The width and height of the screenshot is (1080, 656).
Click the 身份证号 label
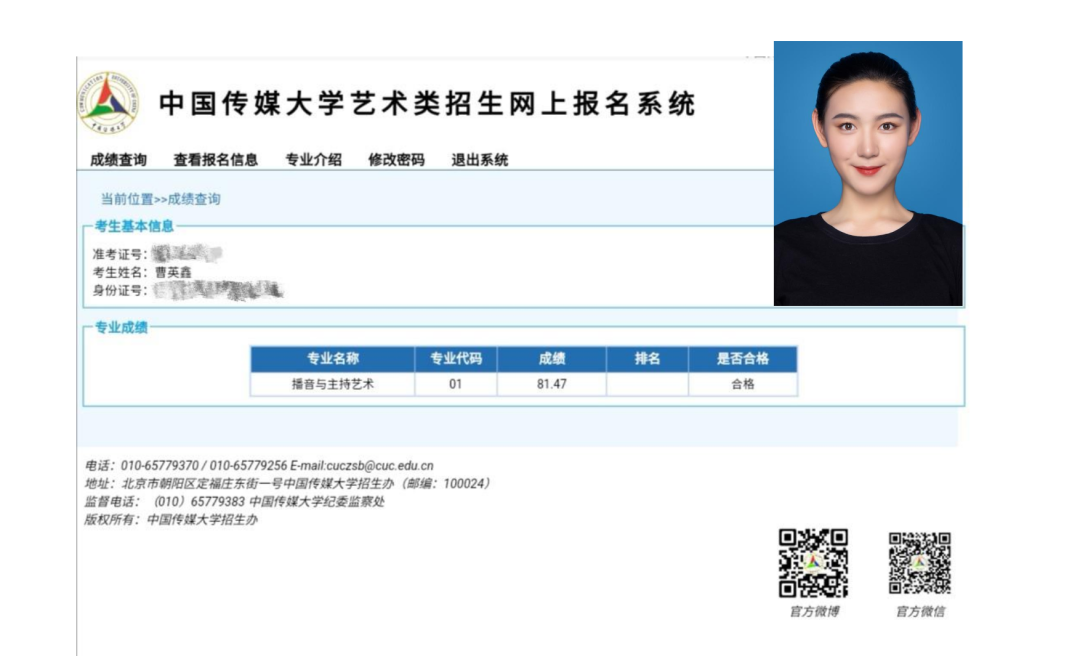[119, 290]
